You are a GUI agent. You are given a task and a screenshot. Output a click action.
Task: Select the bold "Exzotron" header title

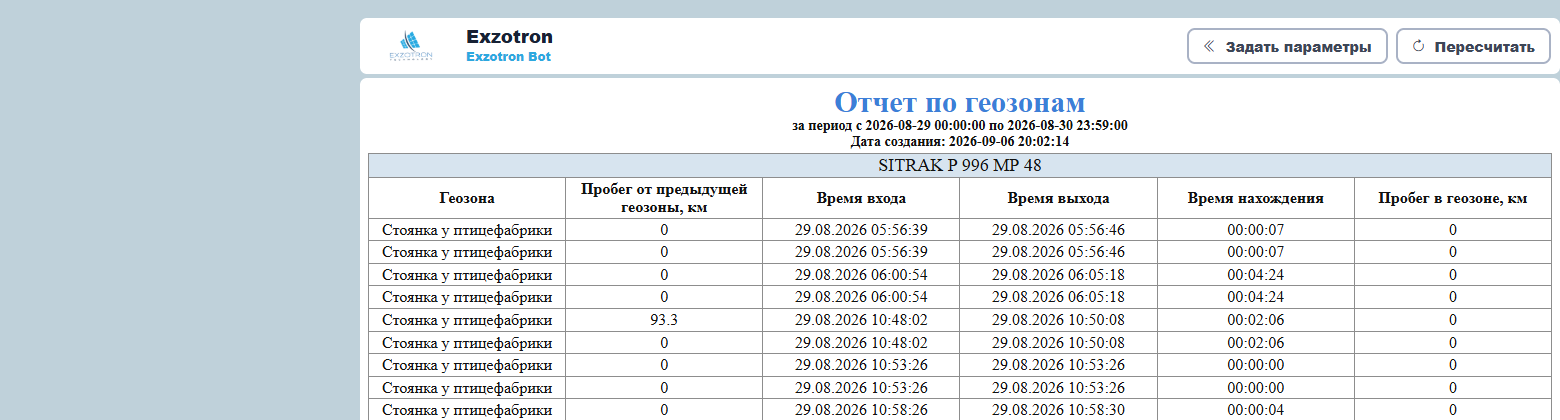(509, 37)
